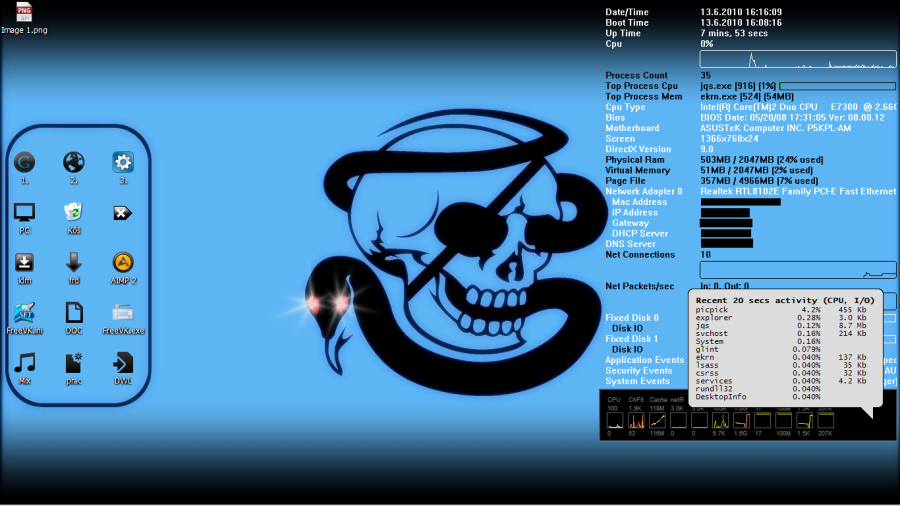
Task: Open the prac file icon
Action: (x=74, y=362)
